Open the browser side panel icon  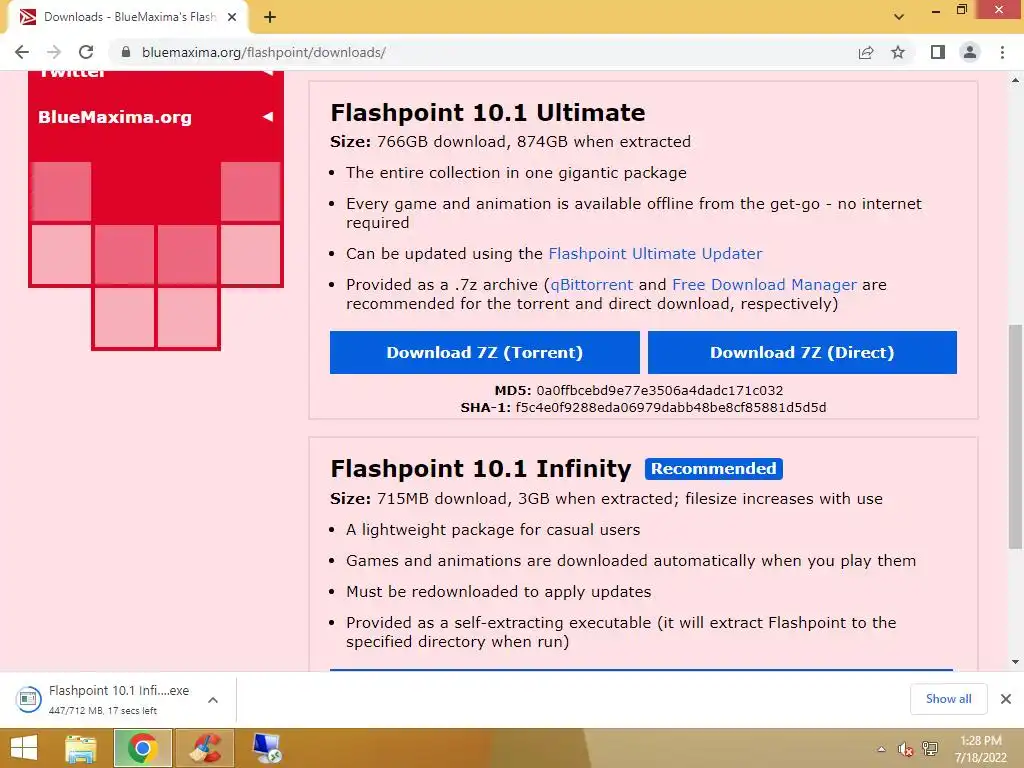(x=938, y=52)
